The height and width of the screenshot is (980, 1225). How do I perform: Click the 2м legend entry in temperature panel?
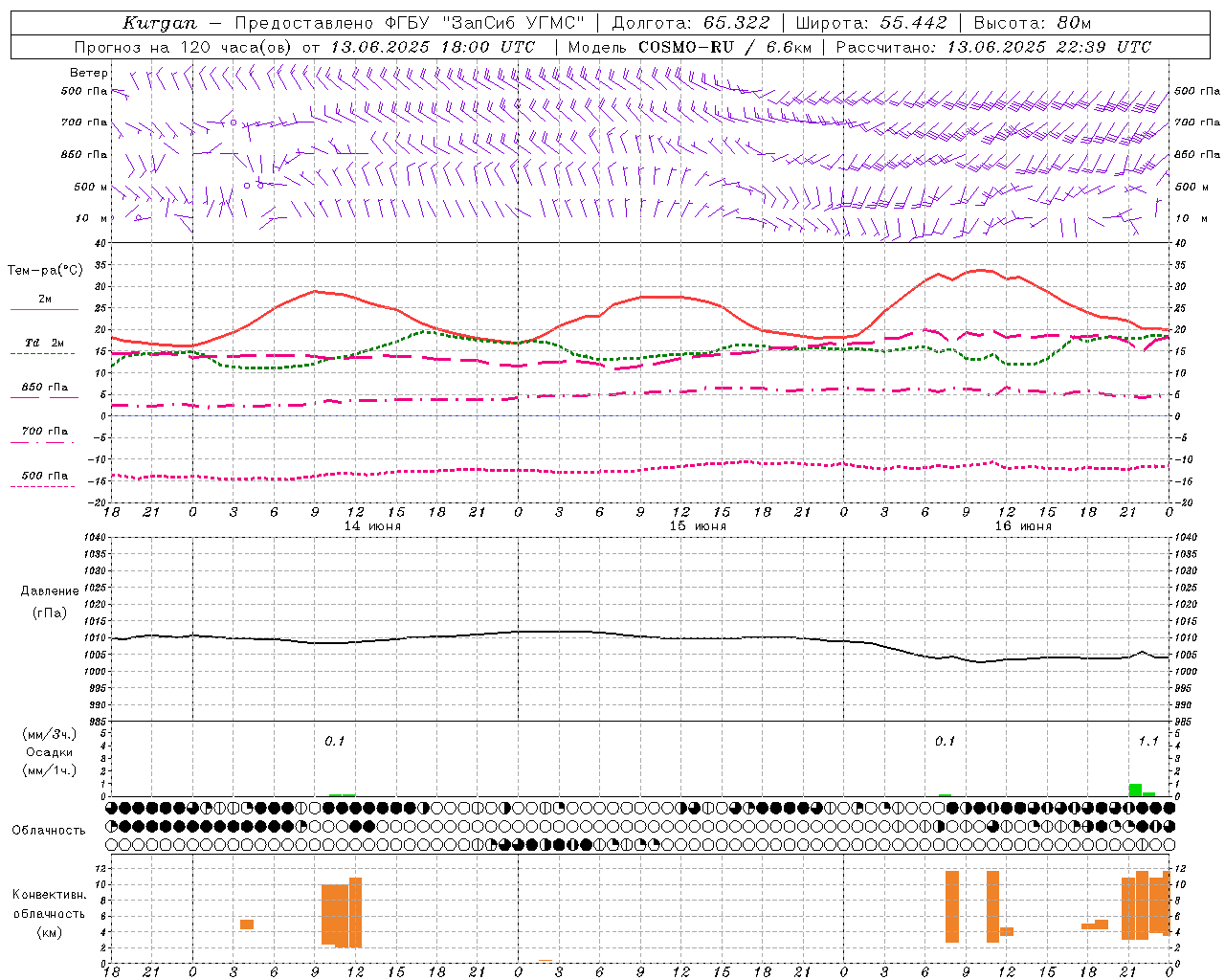point(45,299)
